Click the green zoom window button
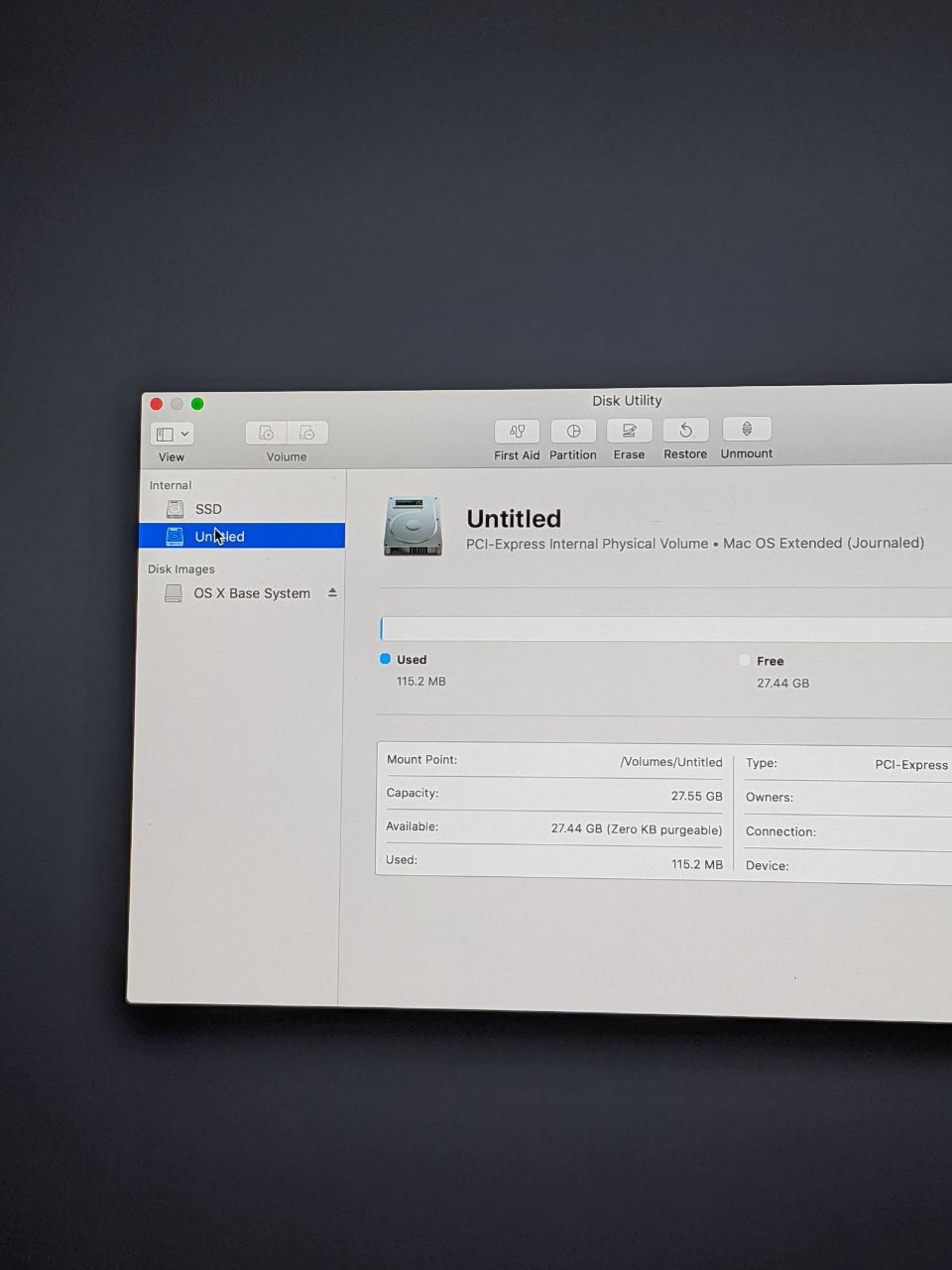 coord(197,404)
